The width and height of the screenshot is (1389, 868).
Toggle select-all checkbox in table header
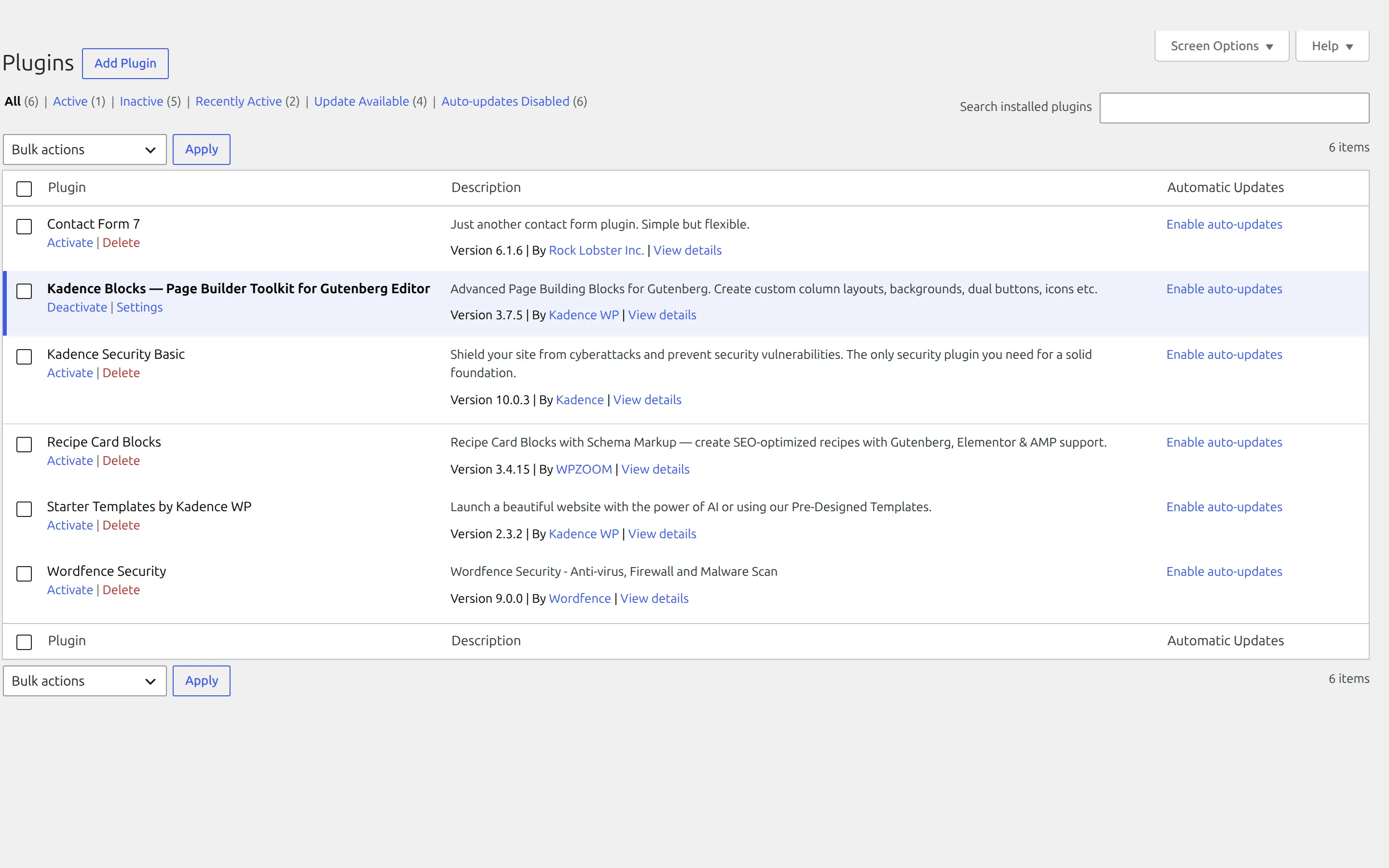pyautogui.click(x=24, y=188)
